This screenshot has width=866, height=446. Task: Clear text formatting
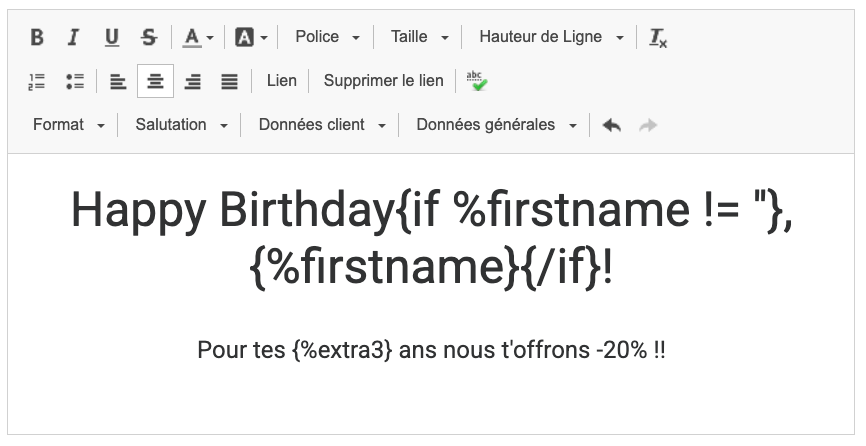(x=657, y=37)
